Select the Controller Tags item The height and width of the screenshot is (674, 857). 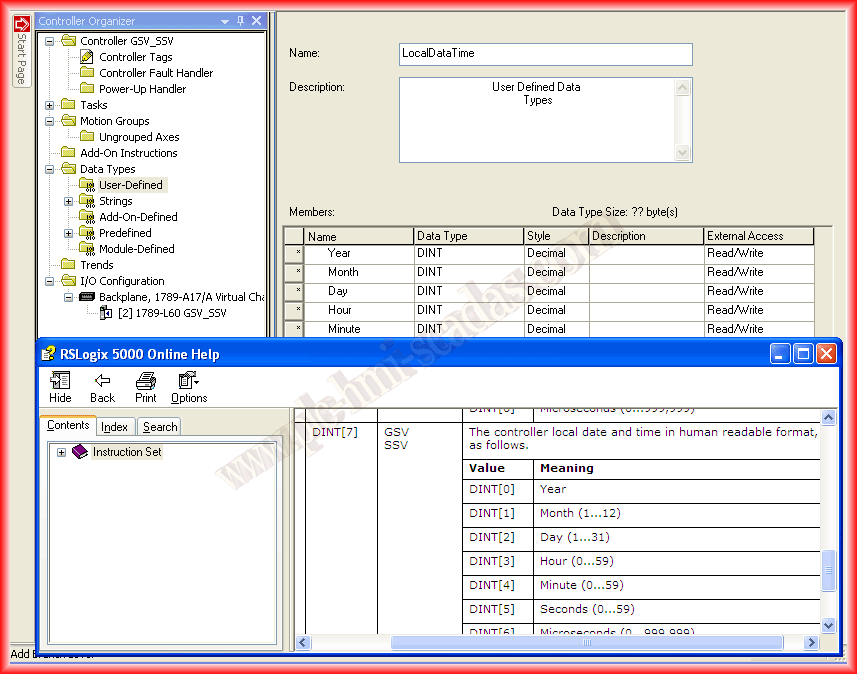pos(135,57)
